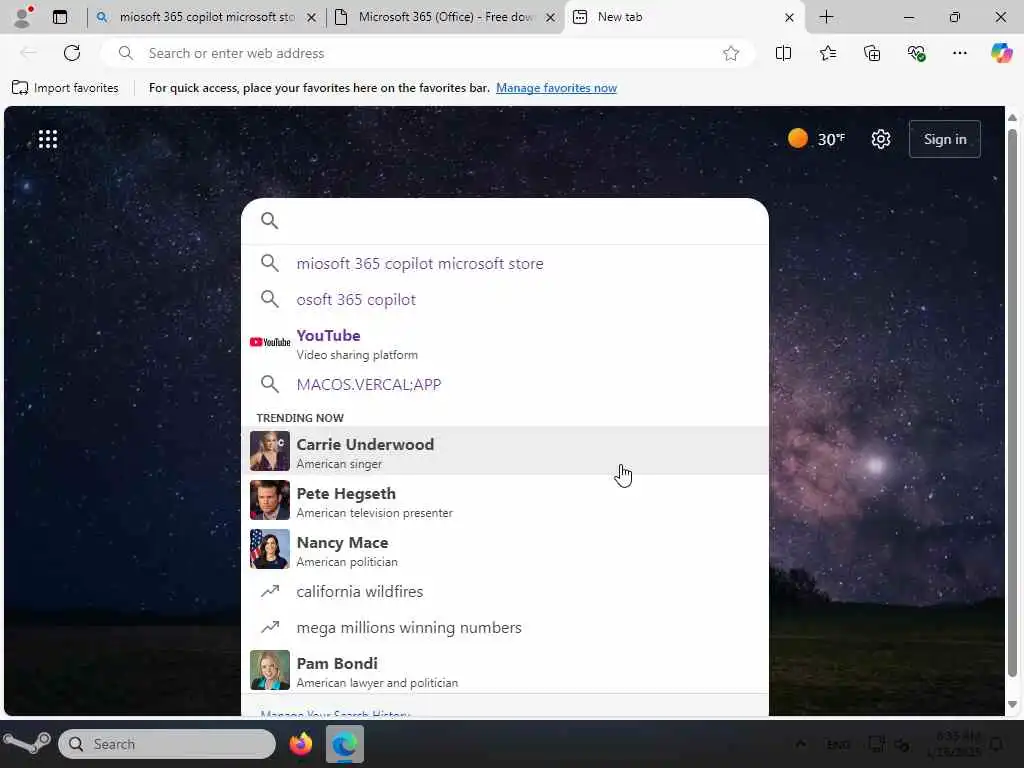Select MACOS.VERCAL;APP history suggestion
The width and height of the screenshot is (1024, 768).
click(x=505, y=384)
